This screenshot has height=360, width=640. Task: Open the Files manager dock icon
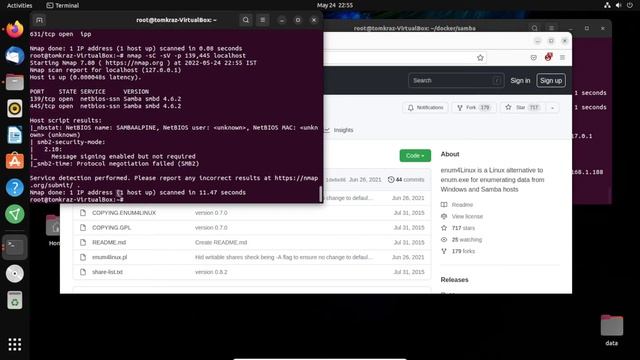[15, 82]
